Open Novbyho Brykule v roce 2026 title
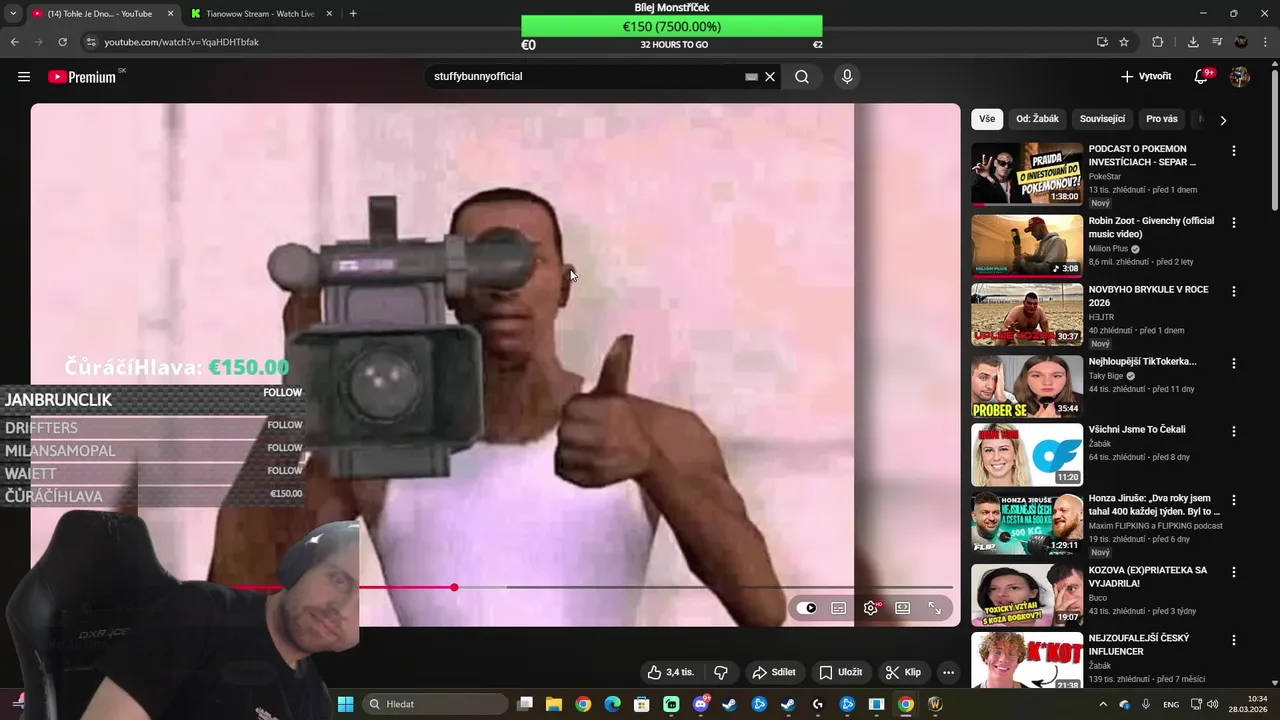Screen dimensions: 1280x720 [x=1148, y=296]
